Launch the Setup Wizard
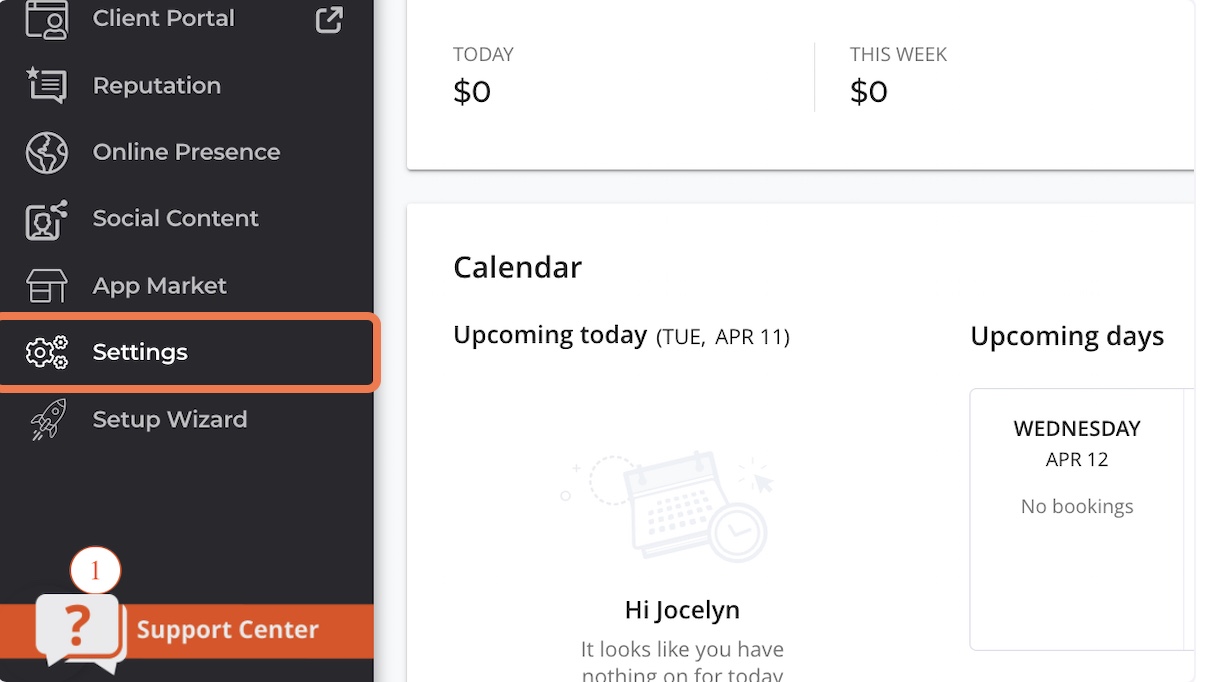This screenshot has height=682, width=1206. pos(169,419)
